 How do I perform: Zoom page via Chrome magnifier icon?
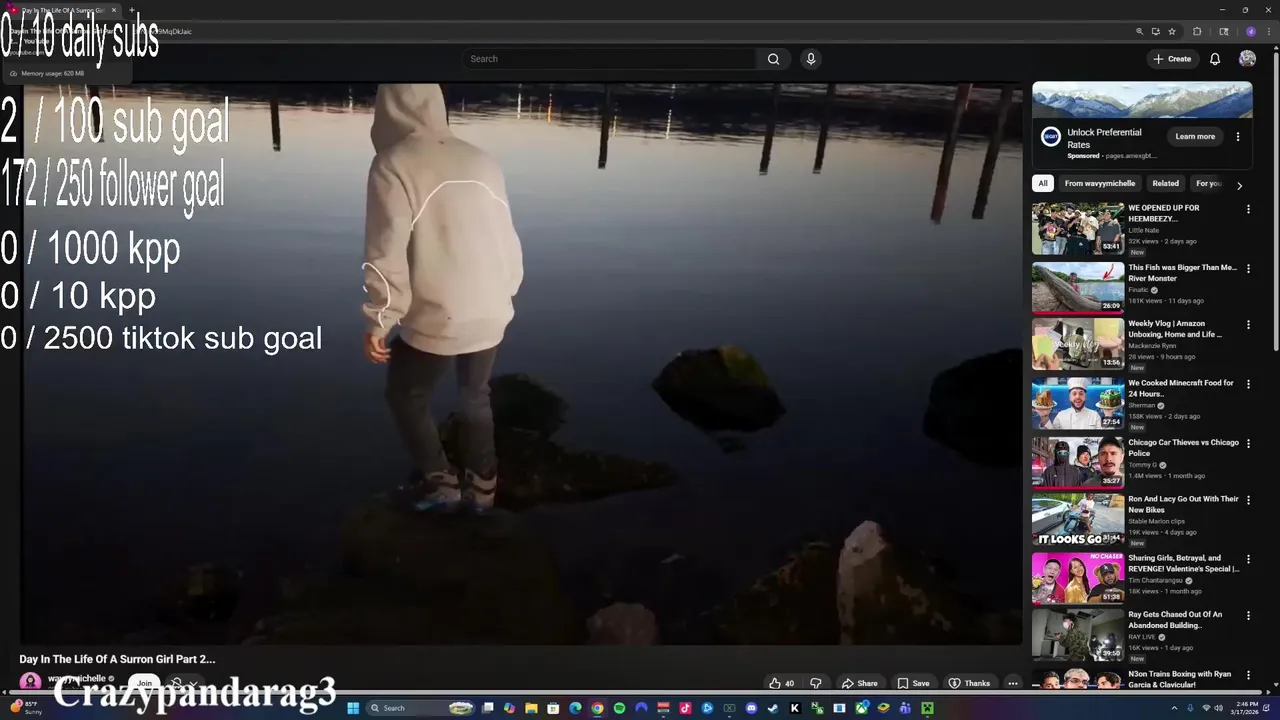pos(1139,31)
